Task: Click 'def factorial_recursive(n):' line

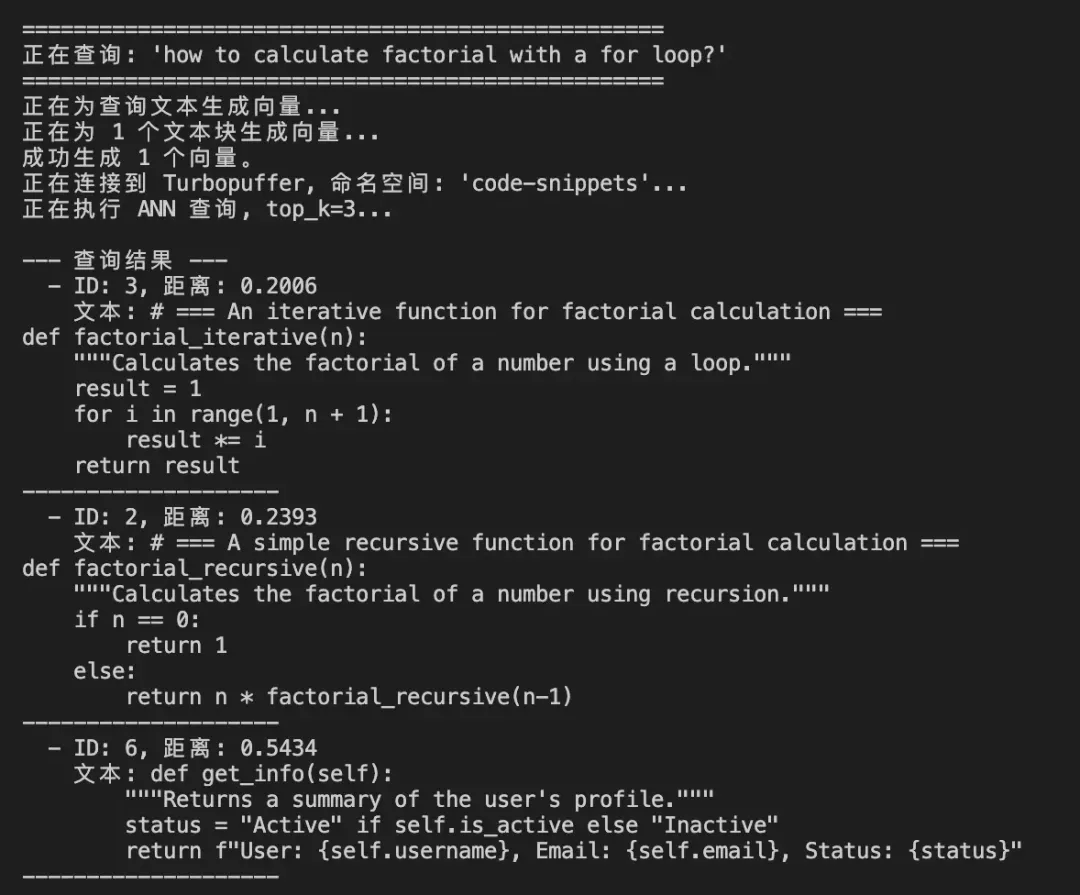Action: pyautogui.click(x=194, y=569)
